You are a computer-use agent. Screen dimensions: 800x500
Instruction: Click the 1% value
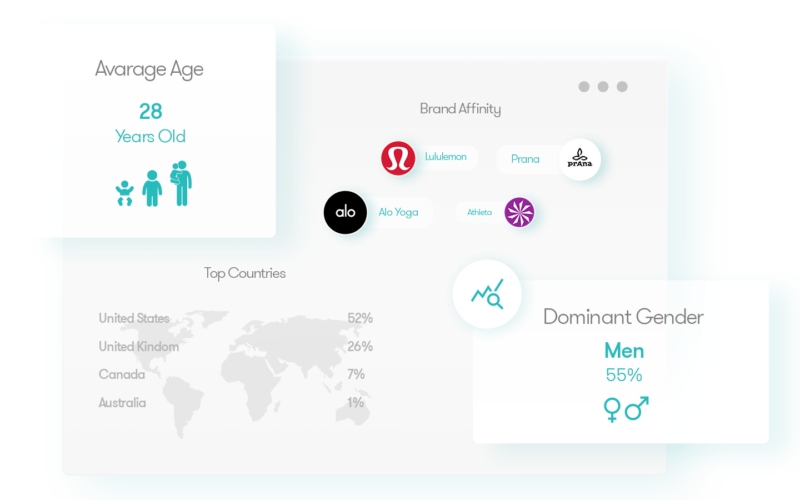(x=356, y=403)
